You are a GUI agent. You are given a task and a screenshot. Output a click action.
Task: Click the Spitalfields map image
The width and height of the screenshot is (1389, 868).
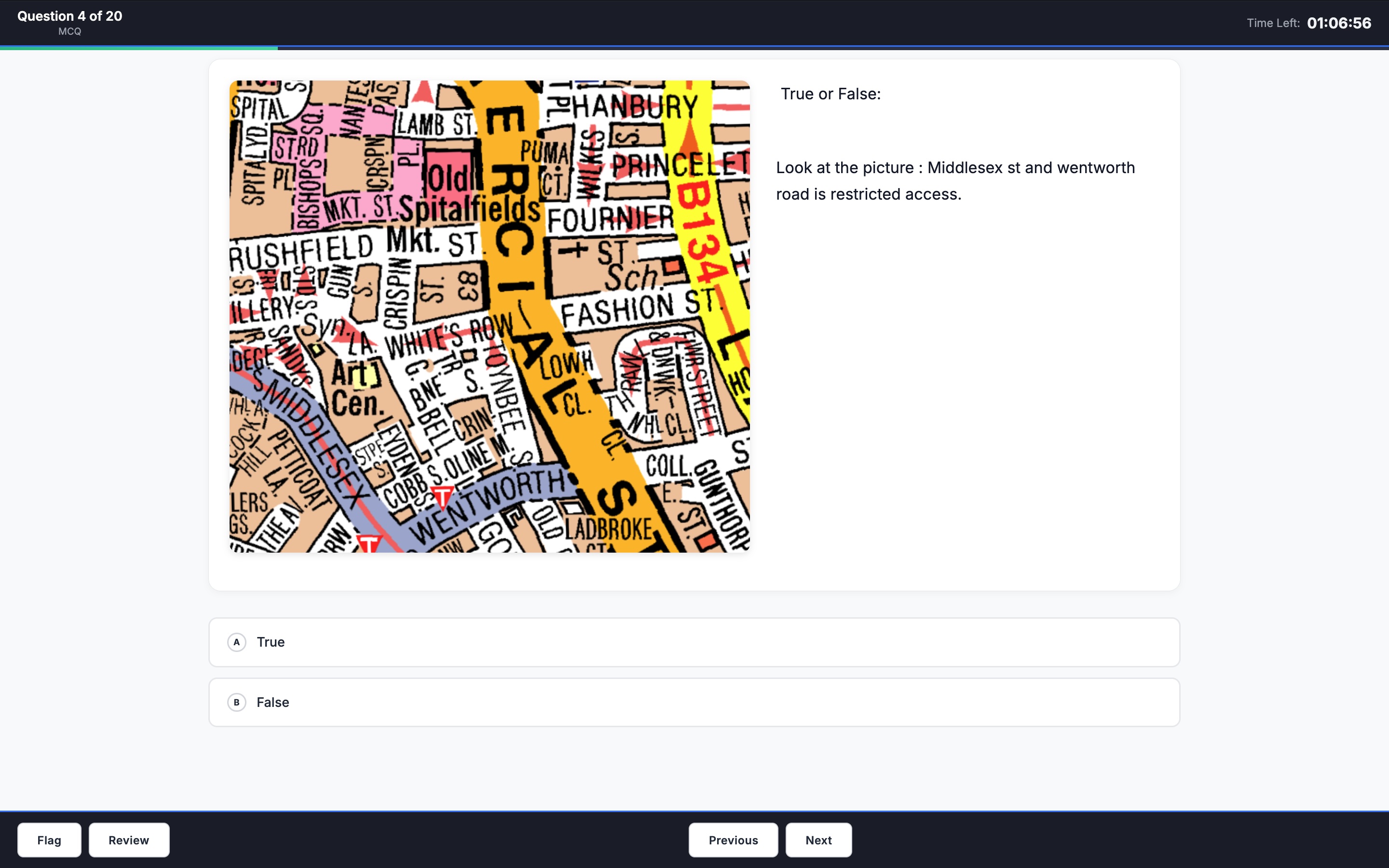point(490,316)
